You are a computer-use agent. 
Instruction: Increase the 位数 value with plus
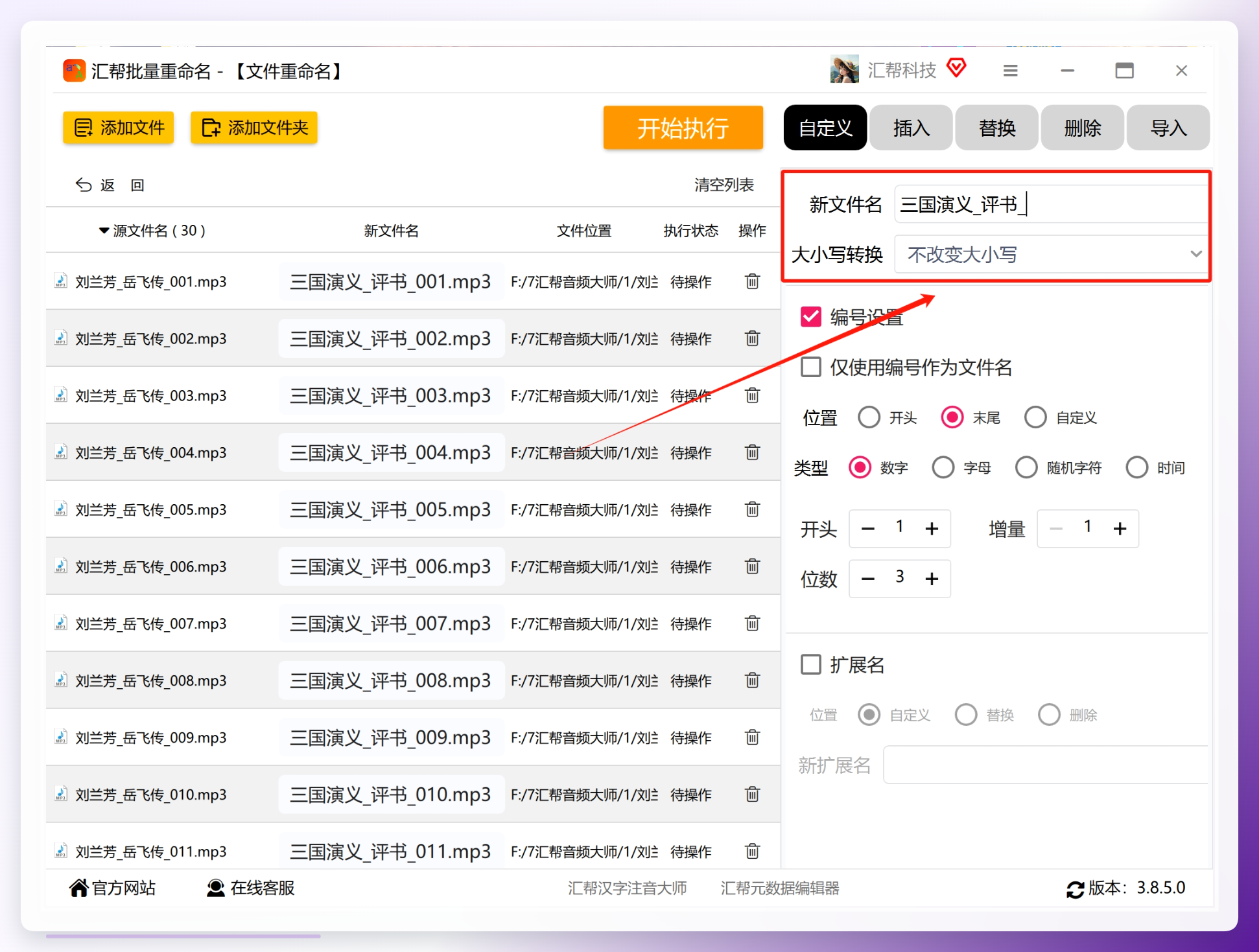[x=932, y=579]
